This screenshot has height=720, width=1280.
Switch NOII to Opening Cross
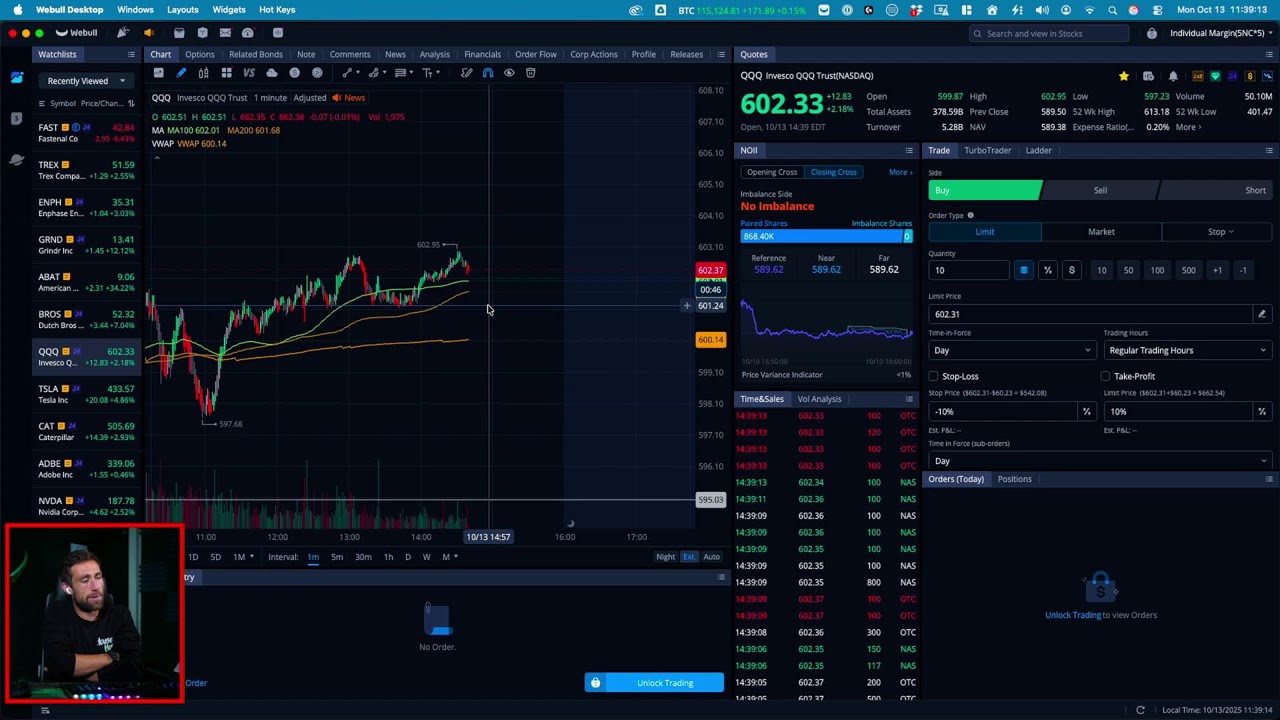(772, 172)
